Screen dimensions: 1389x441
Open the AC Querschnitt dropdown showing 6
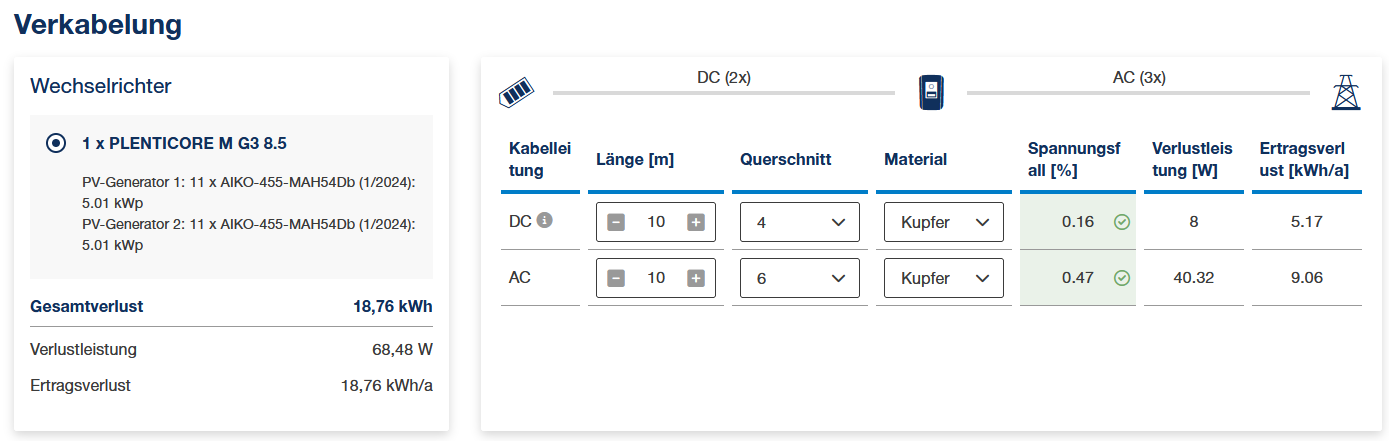800,278
